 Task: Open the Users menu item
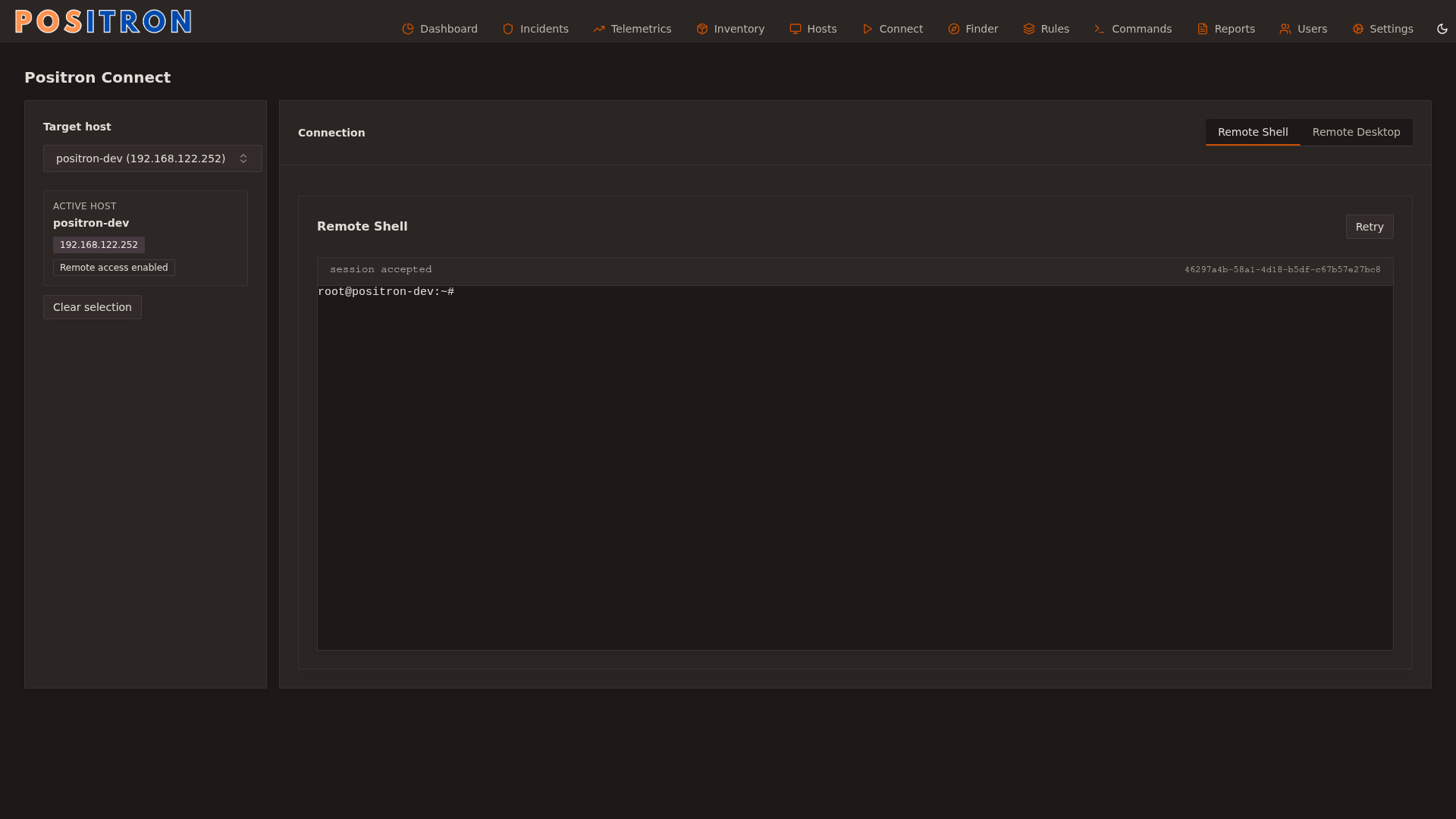click(x=1304, y=29)
